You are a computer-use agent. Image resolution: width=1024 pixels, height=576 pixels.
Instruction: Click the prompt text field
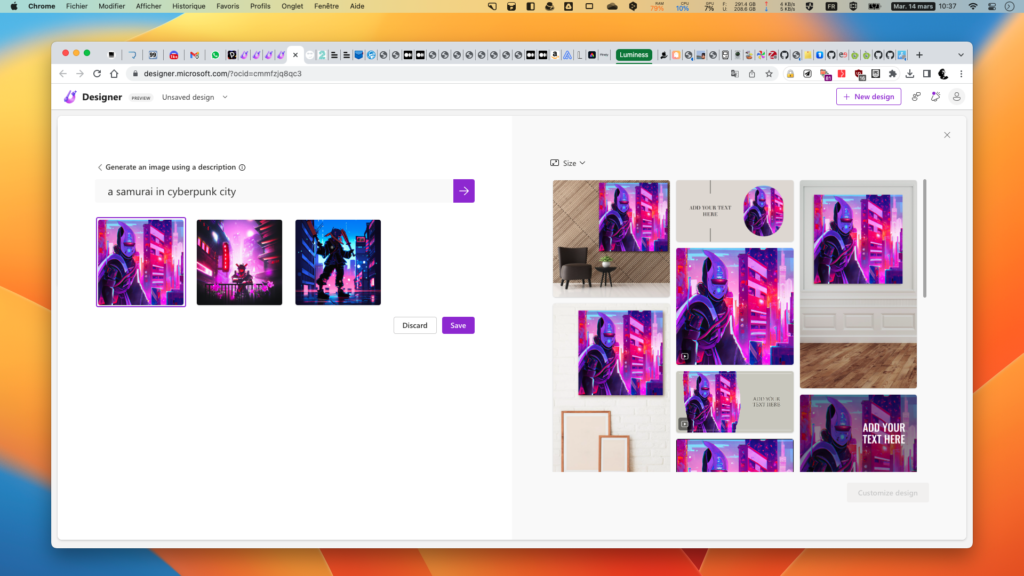274,191
